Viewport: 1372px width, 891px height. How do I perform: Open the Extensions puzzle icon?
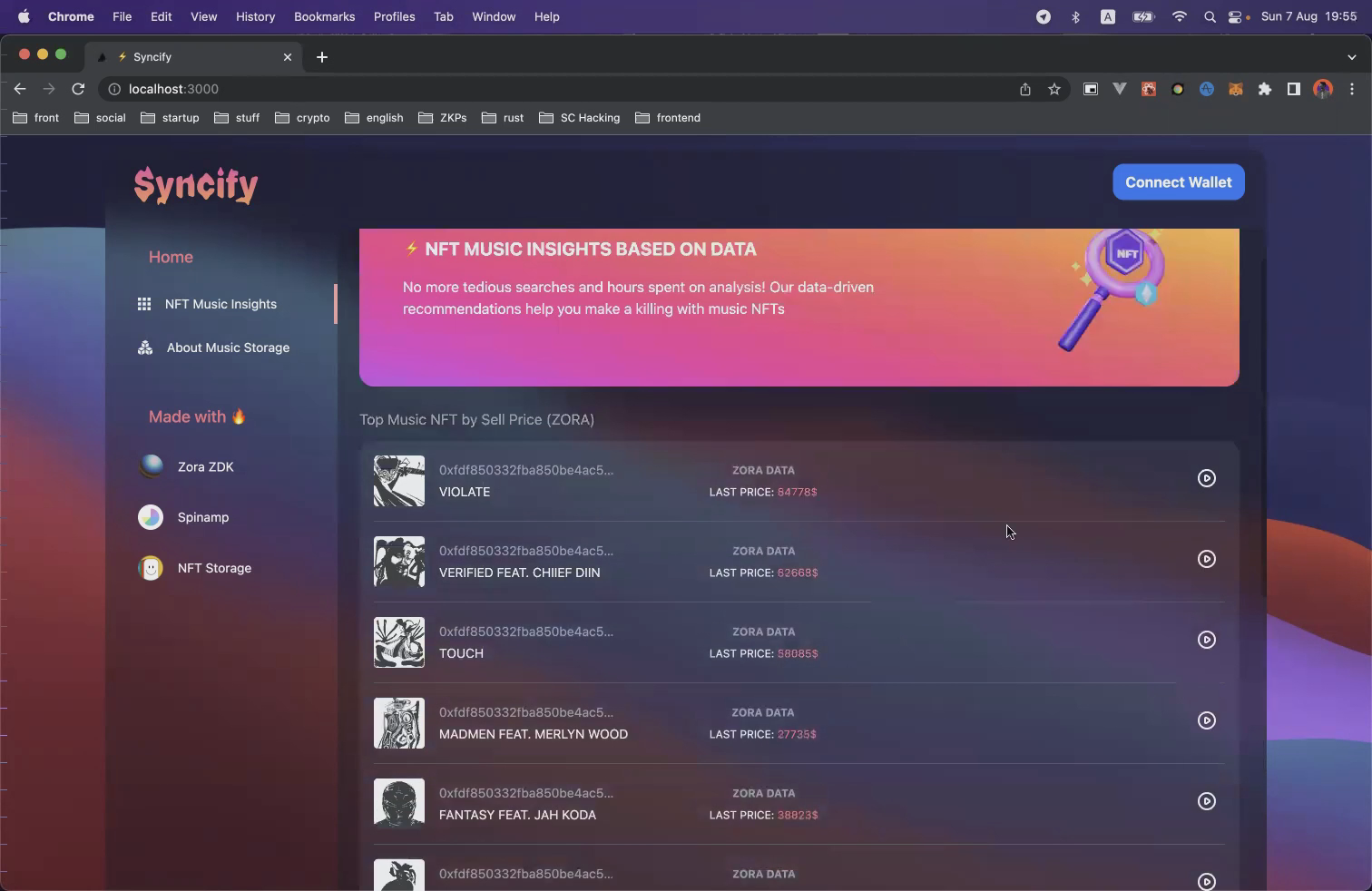pos(1264,89)
